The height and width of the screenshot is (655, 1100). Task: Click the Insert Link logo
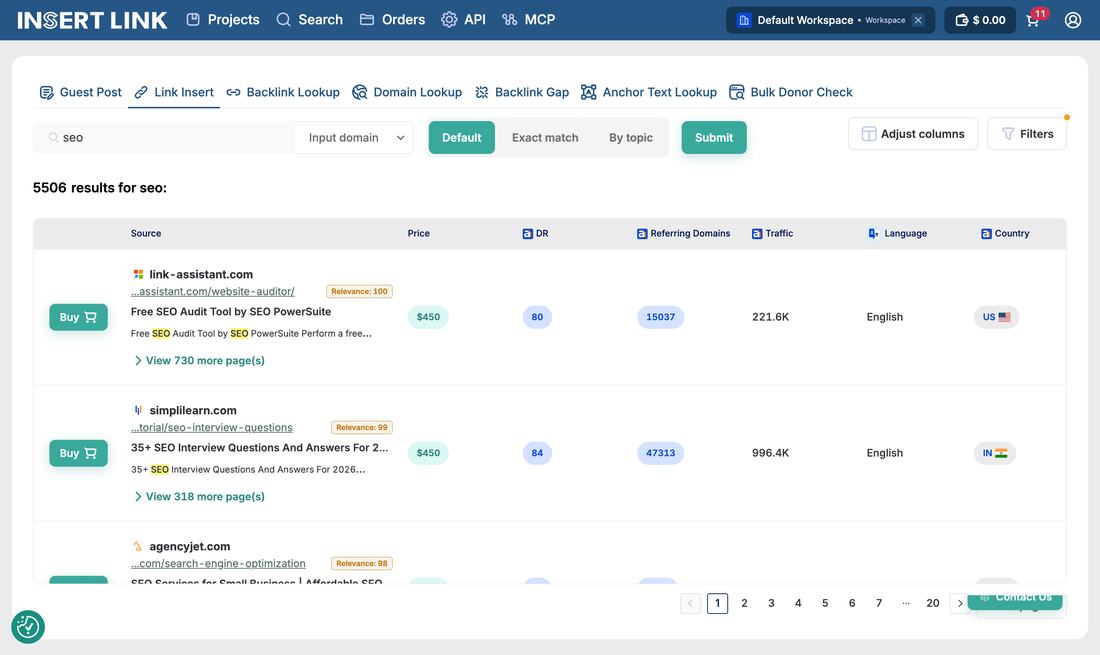tap(92, 20)
